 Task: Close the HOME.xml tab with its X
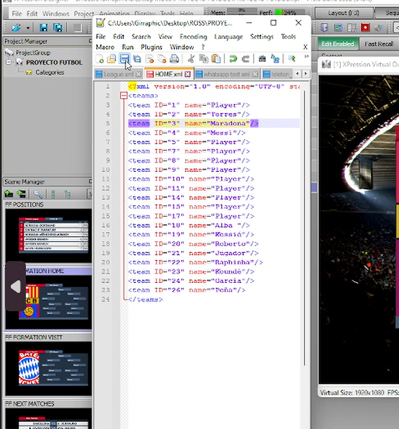click(188, 74)
